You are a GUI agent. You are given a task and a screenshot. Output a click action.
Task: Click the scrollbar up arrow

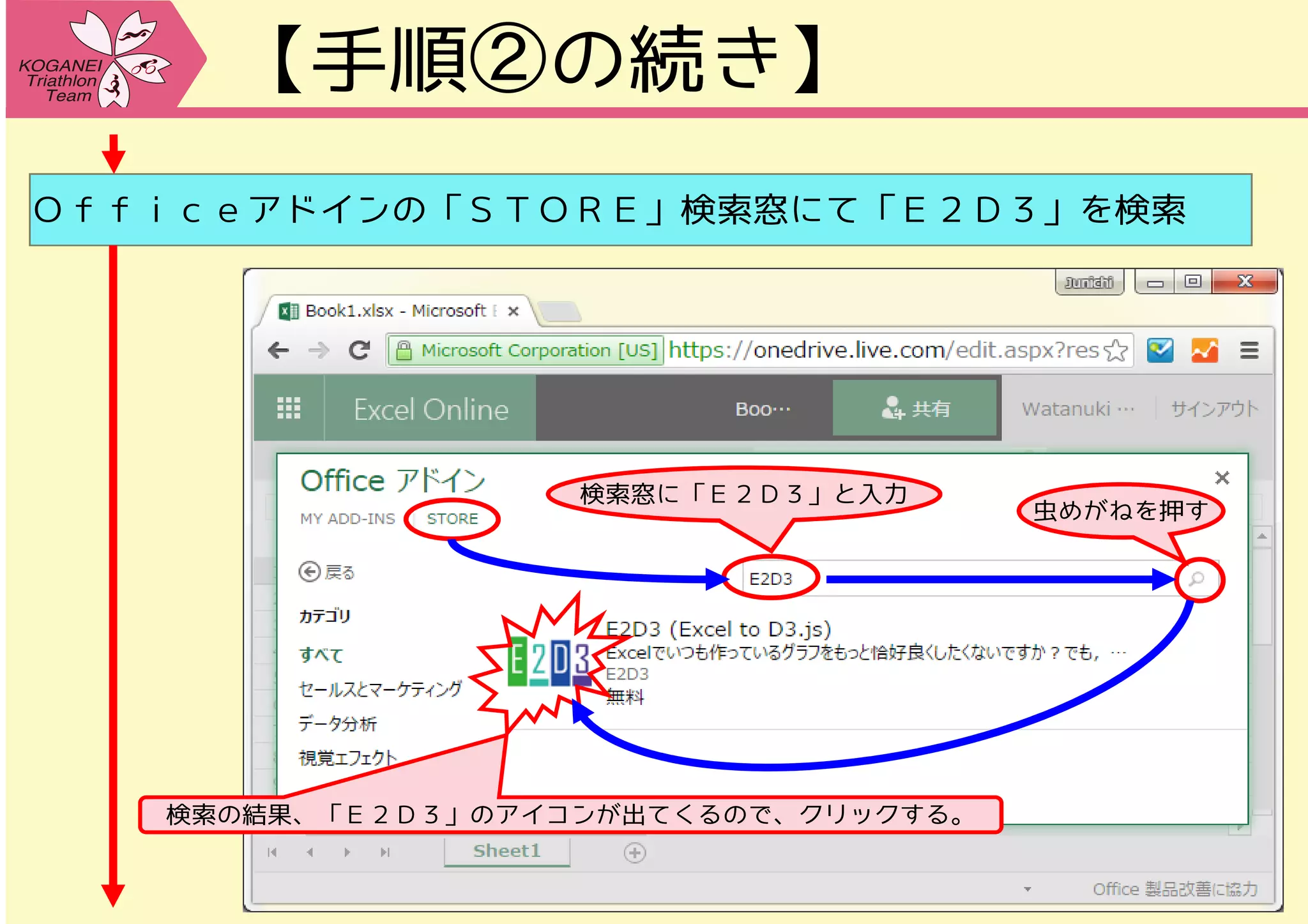click(1261, 537)
